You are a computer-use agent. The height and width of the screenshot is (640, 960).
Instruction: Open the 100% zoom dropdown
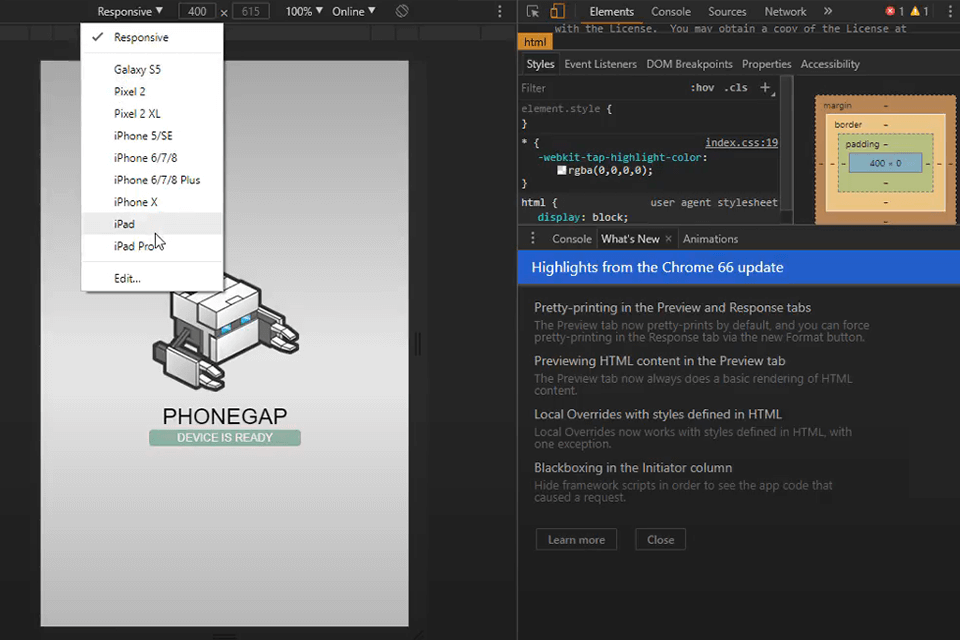point(304,12)
